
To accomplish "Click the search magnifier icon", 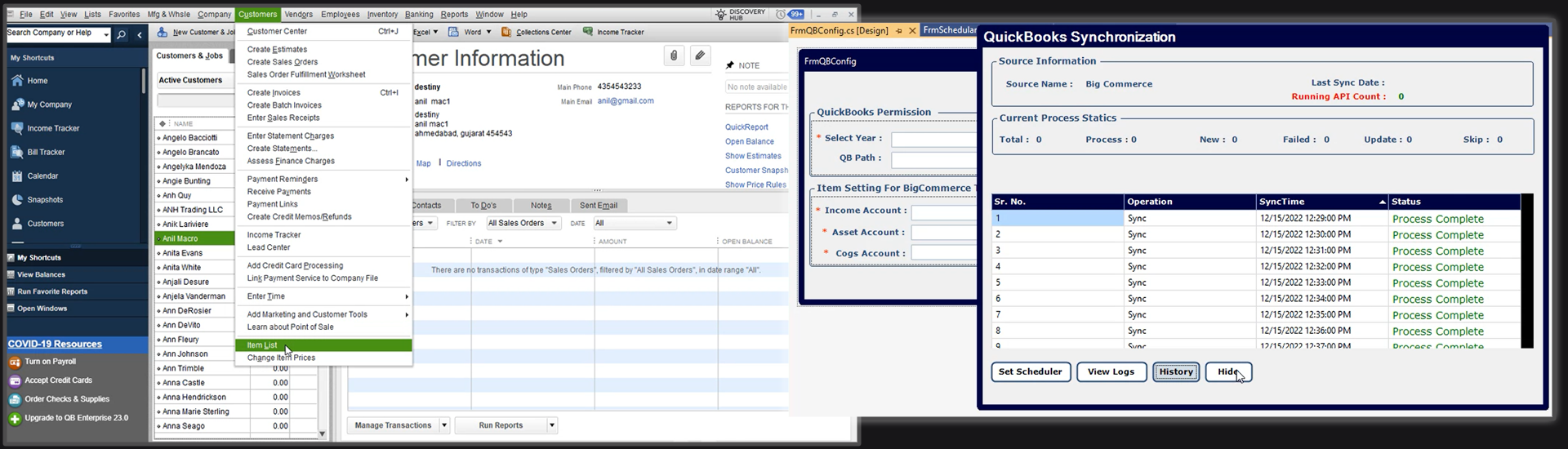I will (x=121, y=34).
